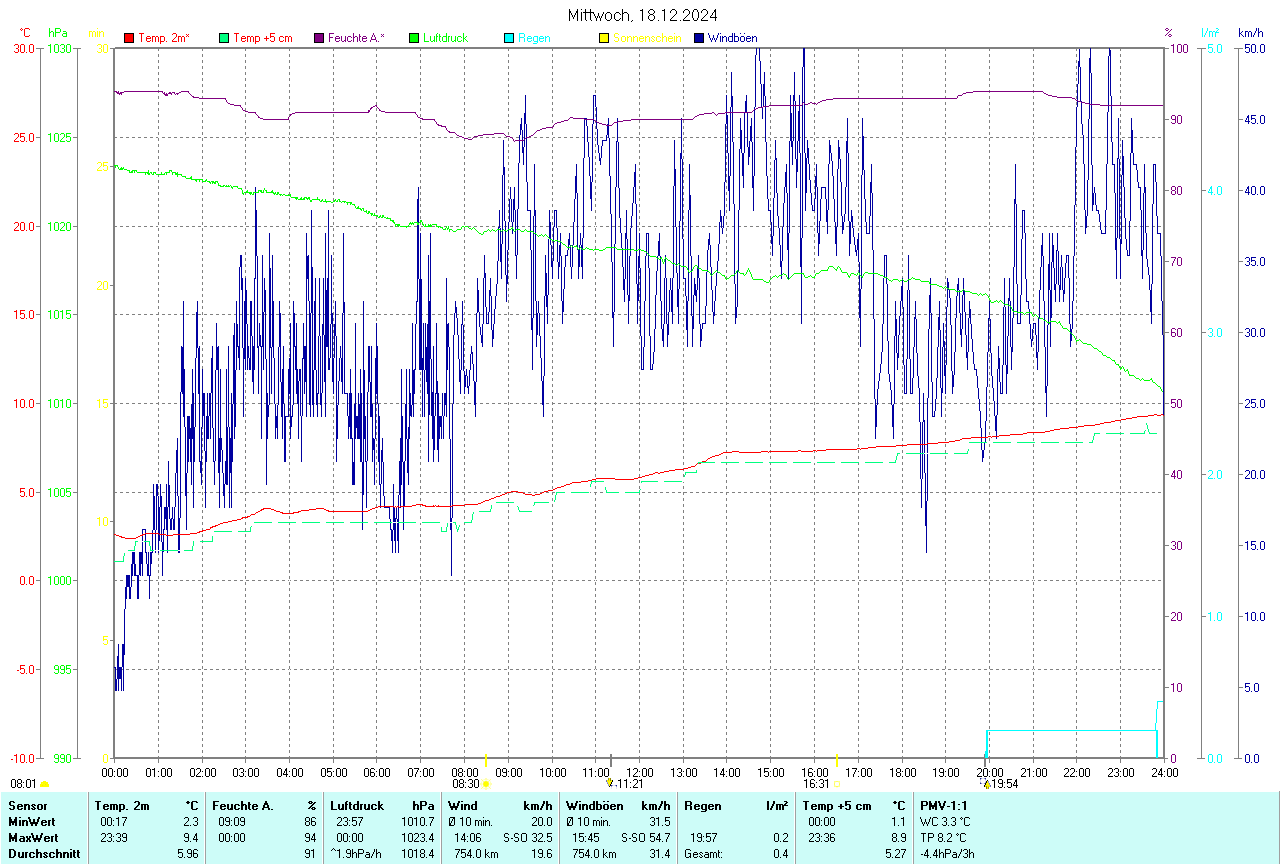The image size is (1280, 864).
Task: Click the purple Feuchte A.* legend swatch
Action: 319,38
